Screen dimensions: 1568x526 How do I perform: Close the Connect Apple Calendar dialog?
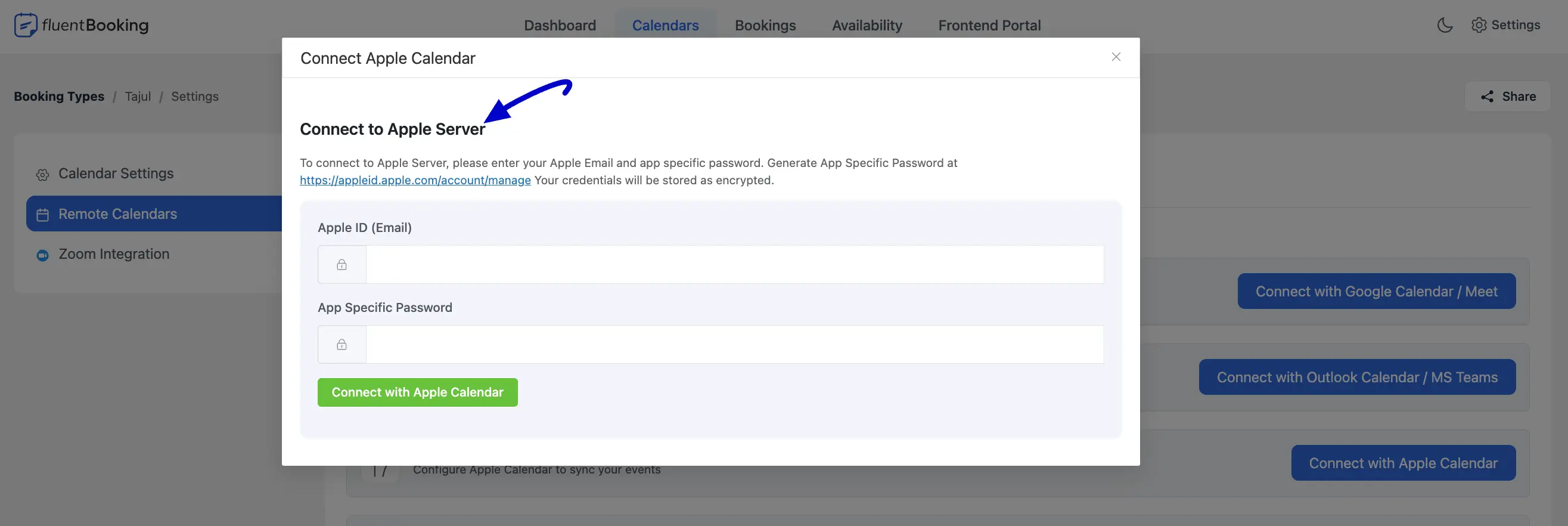1116,57
